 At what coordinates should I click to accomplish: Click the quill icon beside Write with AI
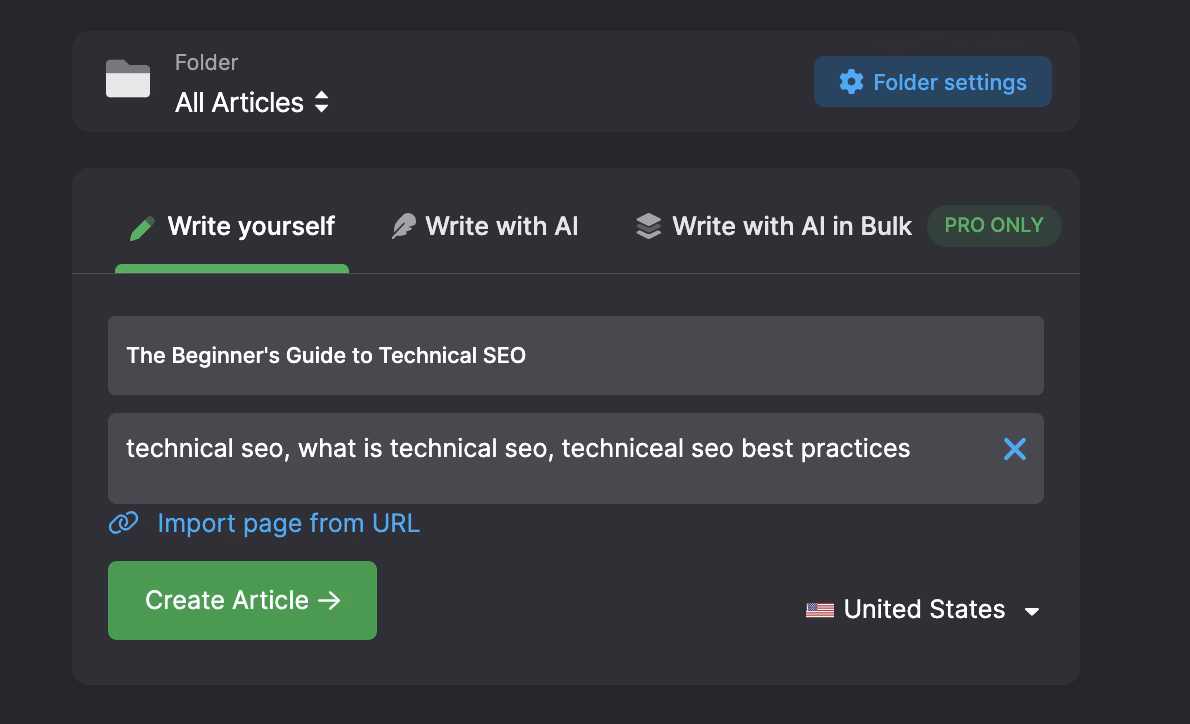[403, 226]
